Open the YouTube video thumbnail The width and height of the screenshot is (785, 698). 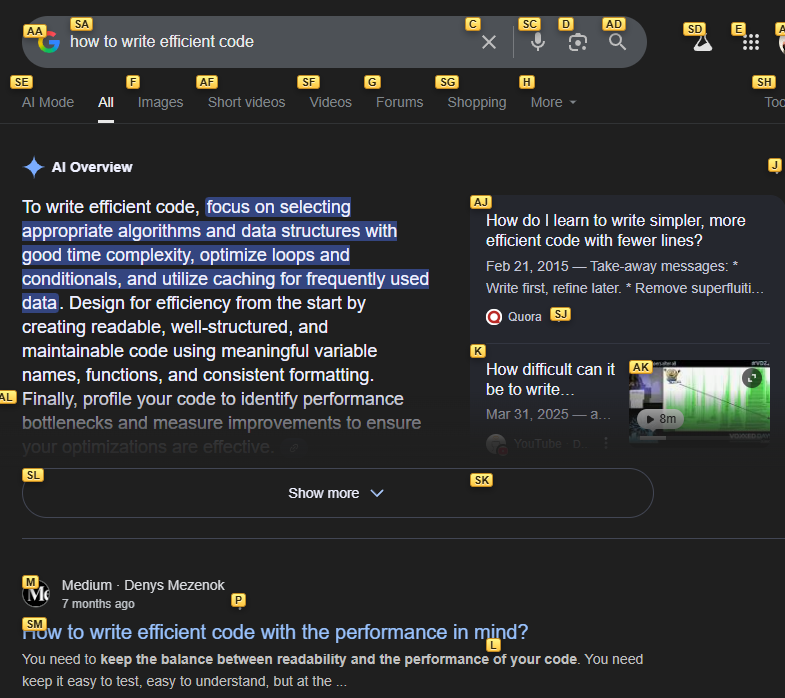[x=698, y=400]
